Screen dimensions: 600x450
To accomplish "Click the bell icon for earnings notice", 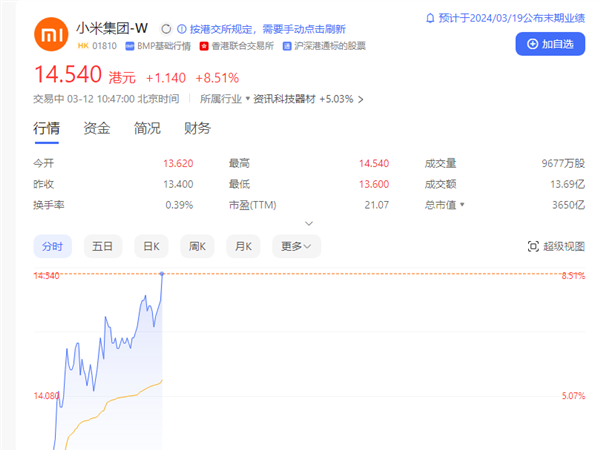I will coord(430,18).
